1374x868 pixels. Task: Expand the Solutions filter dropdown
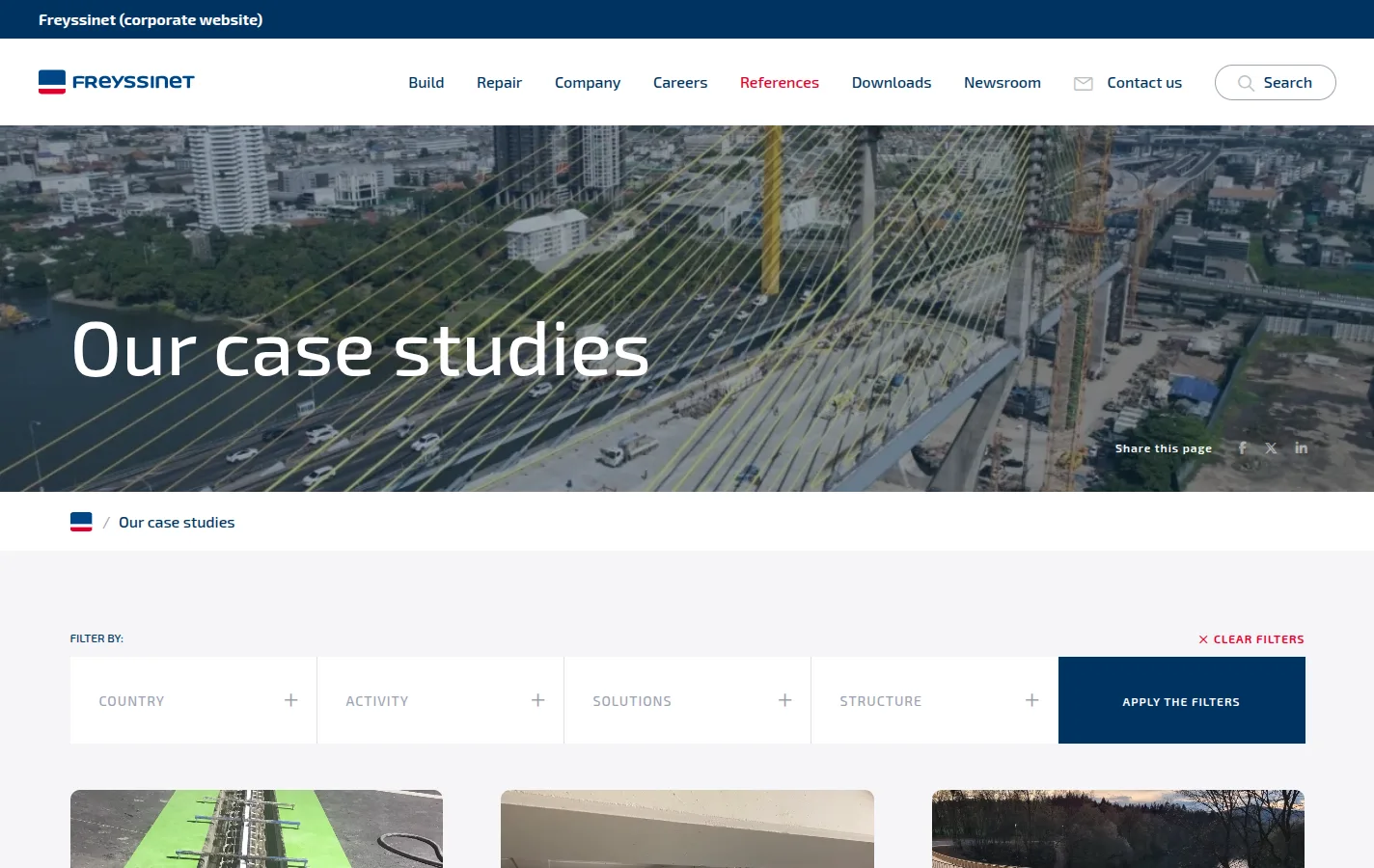[x=687, y=700]
